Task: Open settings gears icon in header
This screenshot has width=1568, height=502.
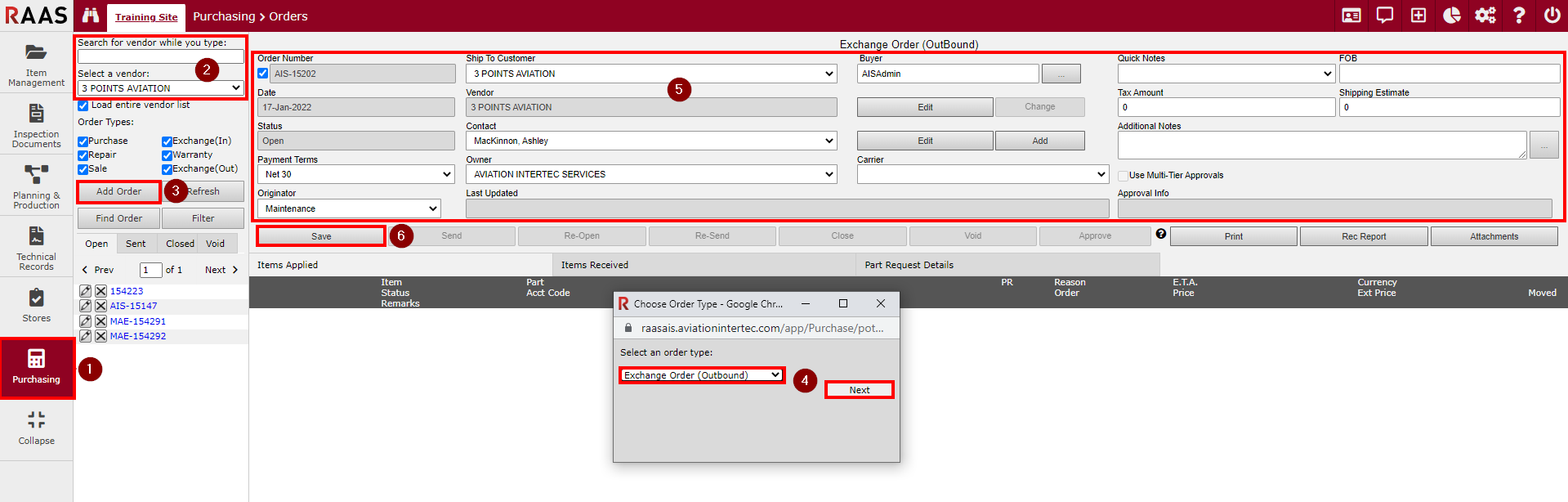Action: point(1485,16)
